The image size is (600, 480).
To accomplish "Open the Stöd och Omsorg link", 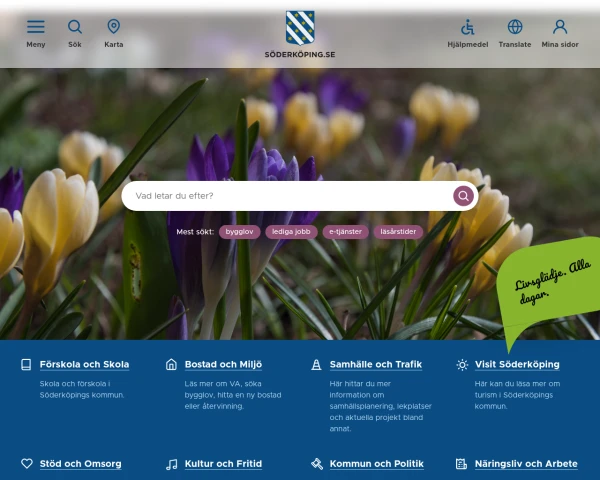I will (x=81, y=464).
